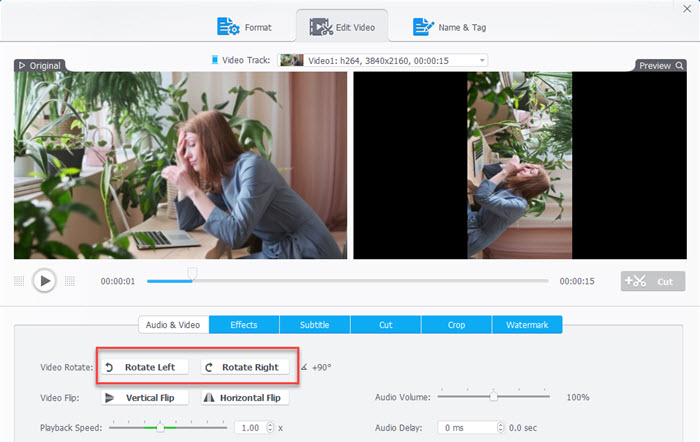
Task: Click the Play button under the preview
Action: coord(44,281)
